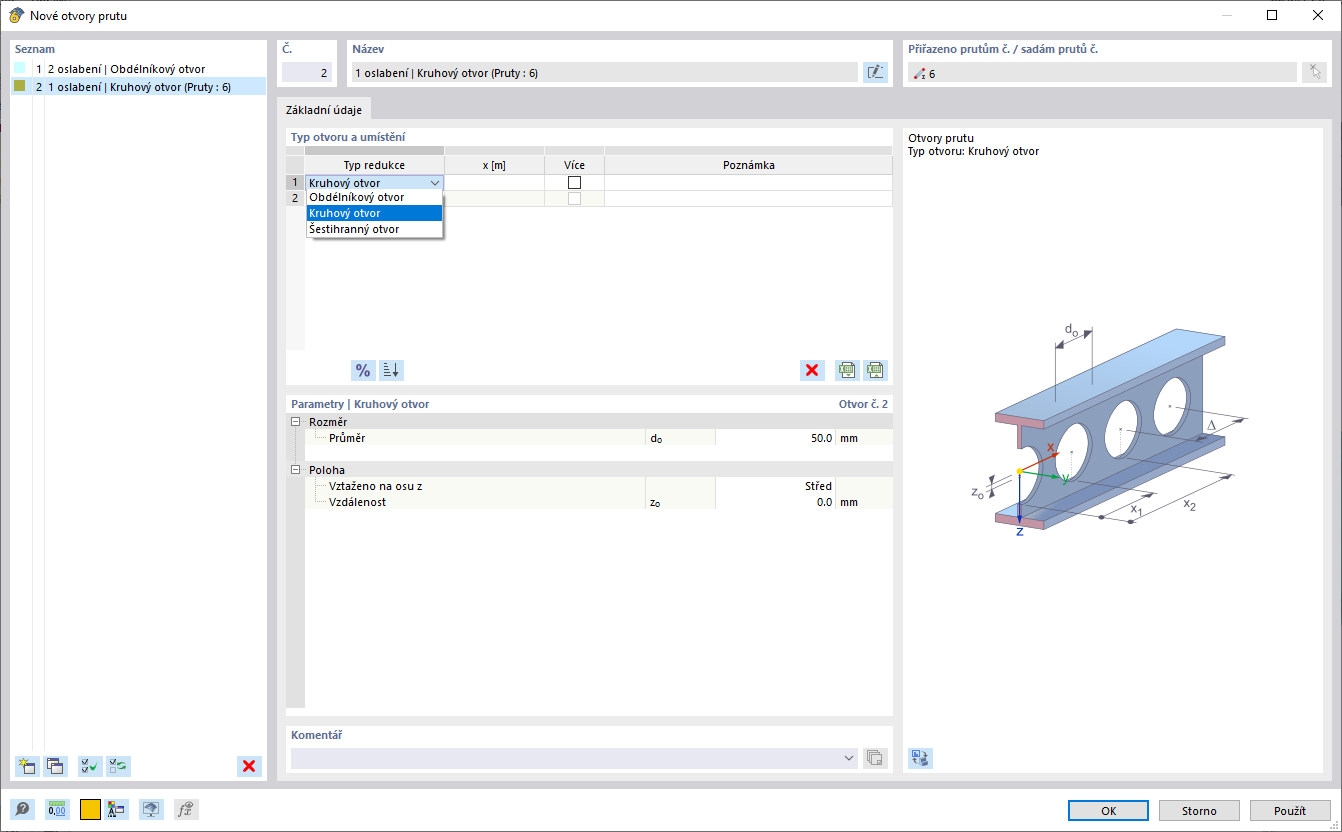The height and width of the screenshot is (832, 1342).
Task: Click the new opening icon below Seznam
Action: click(26, 766)
